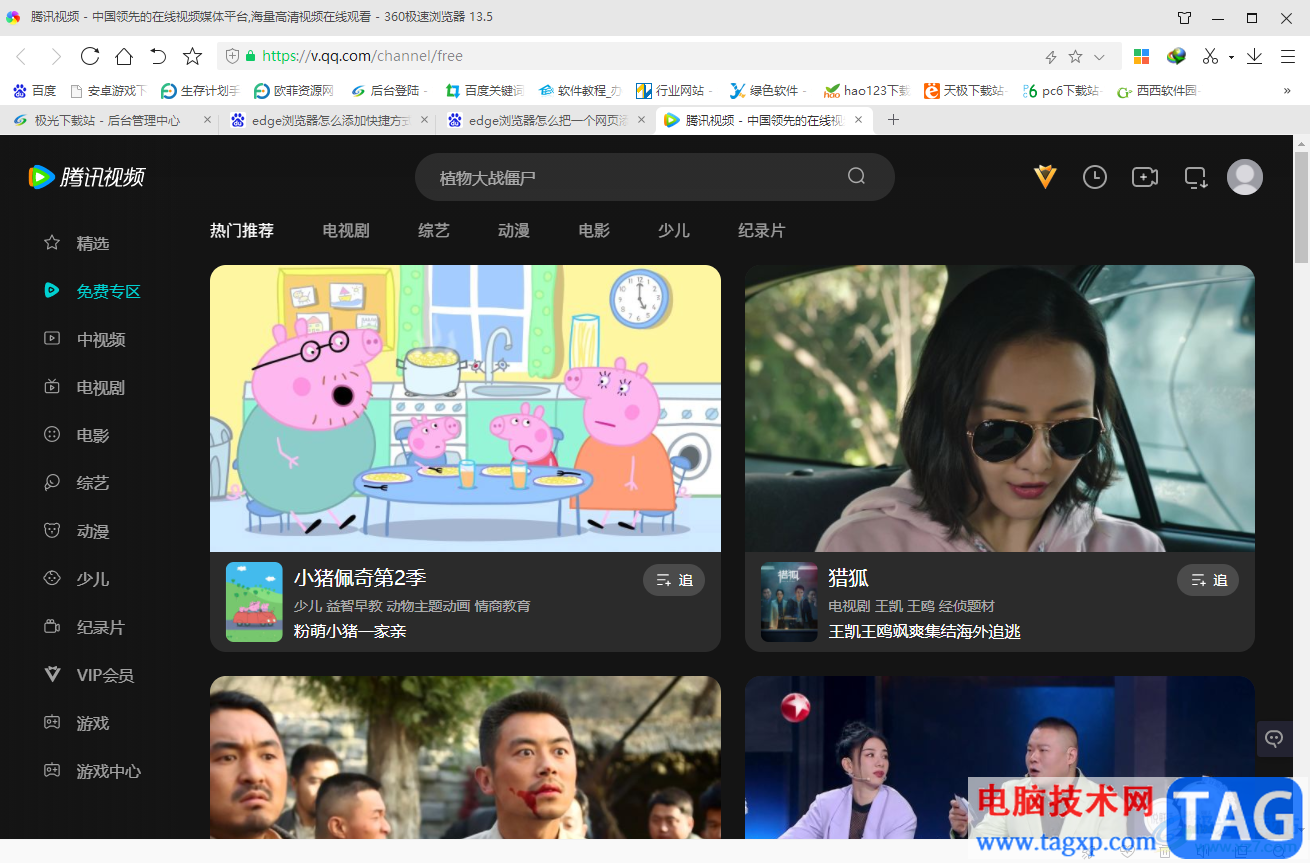This screenshot has width=1310, height=863.
Task: Click the site security shield icon
Action: pyautogui.click(x=232, y=57)
